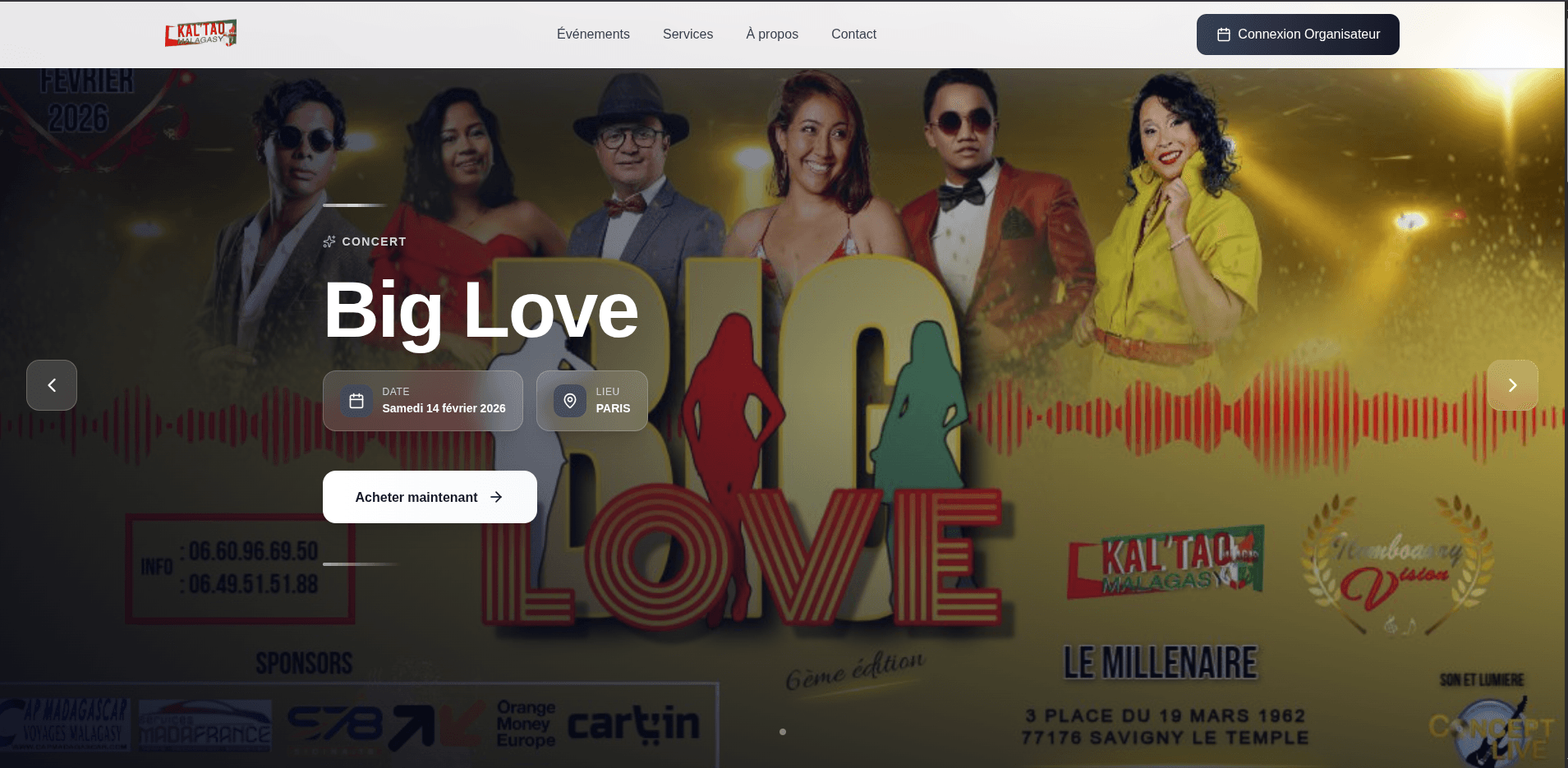
Task: Select the carousel dot indicator
Action: click(783, 732)
